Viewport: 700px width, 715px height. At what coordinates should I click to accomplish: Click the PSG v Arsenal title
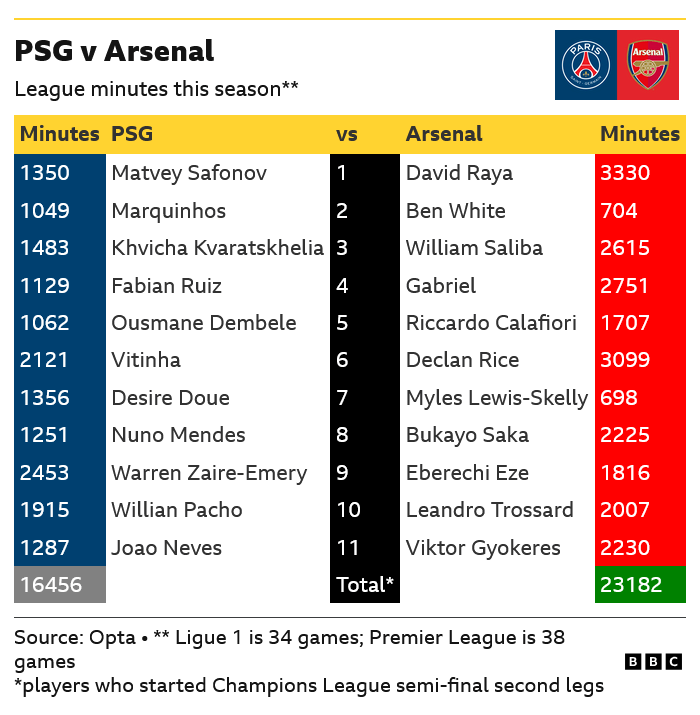tap(114, 51)
